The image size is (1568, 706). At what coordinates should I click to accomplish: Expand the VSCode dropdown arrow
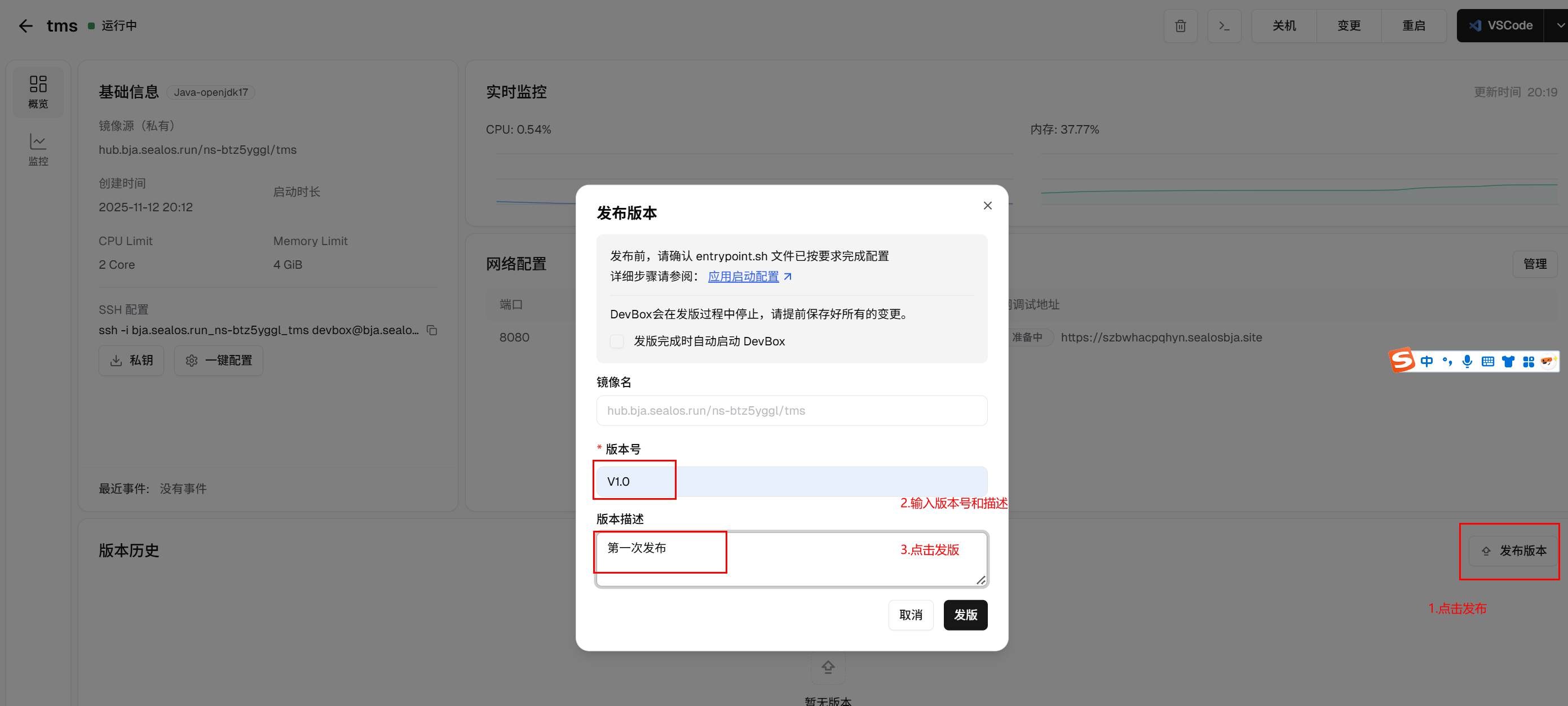point(1560,25)
